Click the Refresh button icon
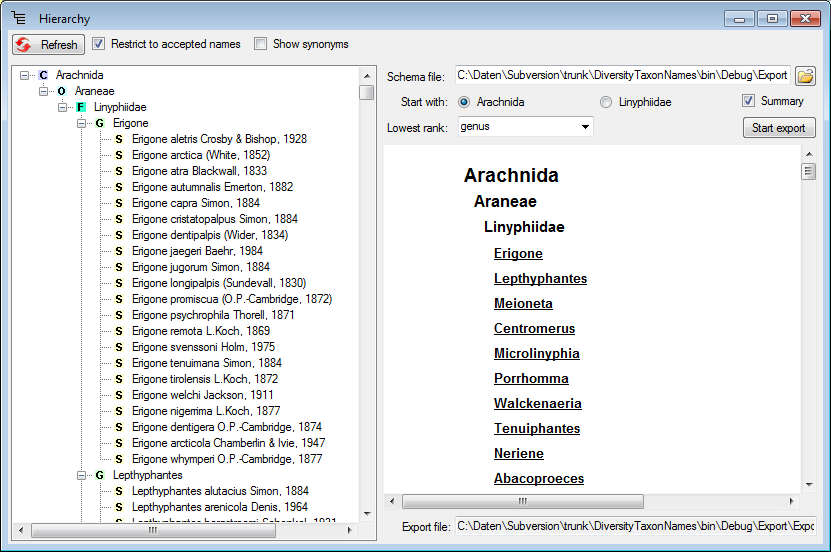The width and height of the screenshot is (831, 552). click(24, 44)
